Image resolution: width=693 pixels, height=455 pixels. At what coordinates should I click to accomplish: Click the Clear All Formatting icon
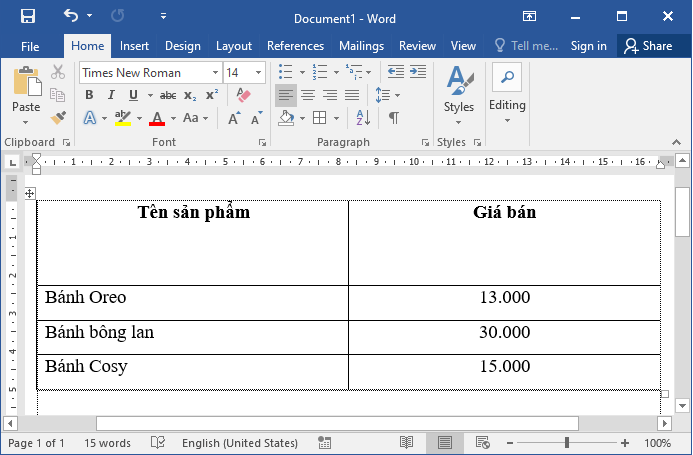[x=242, y=95]
